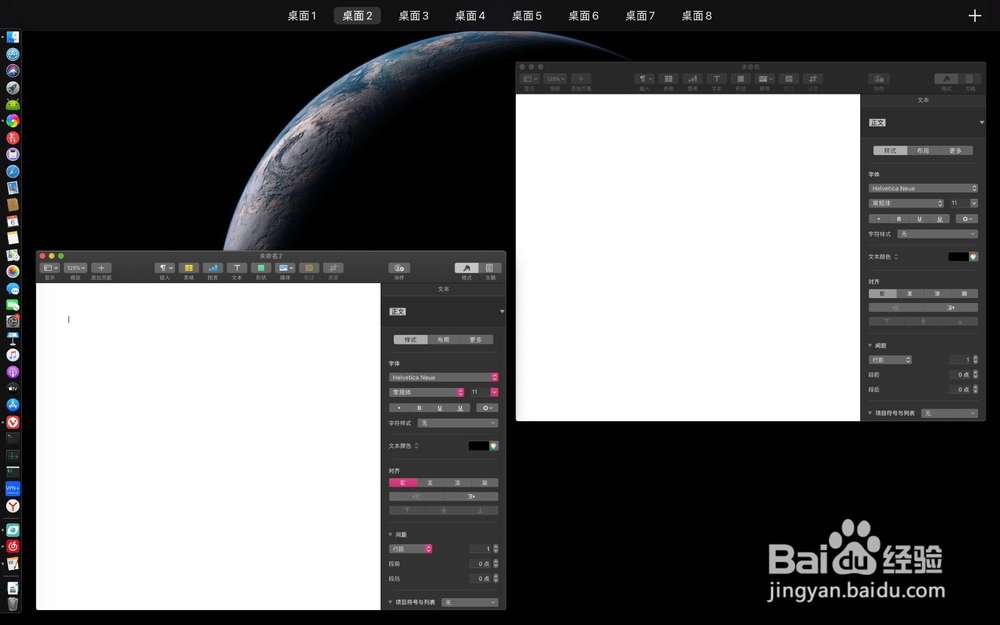Open Finder from the Dock
The height and width of the screenshot is (625, 1000).
pos(12,38)
